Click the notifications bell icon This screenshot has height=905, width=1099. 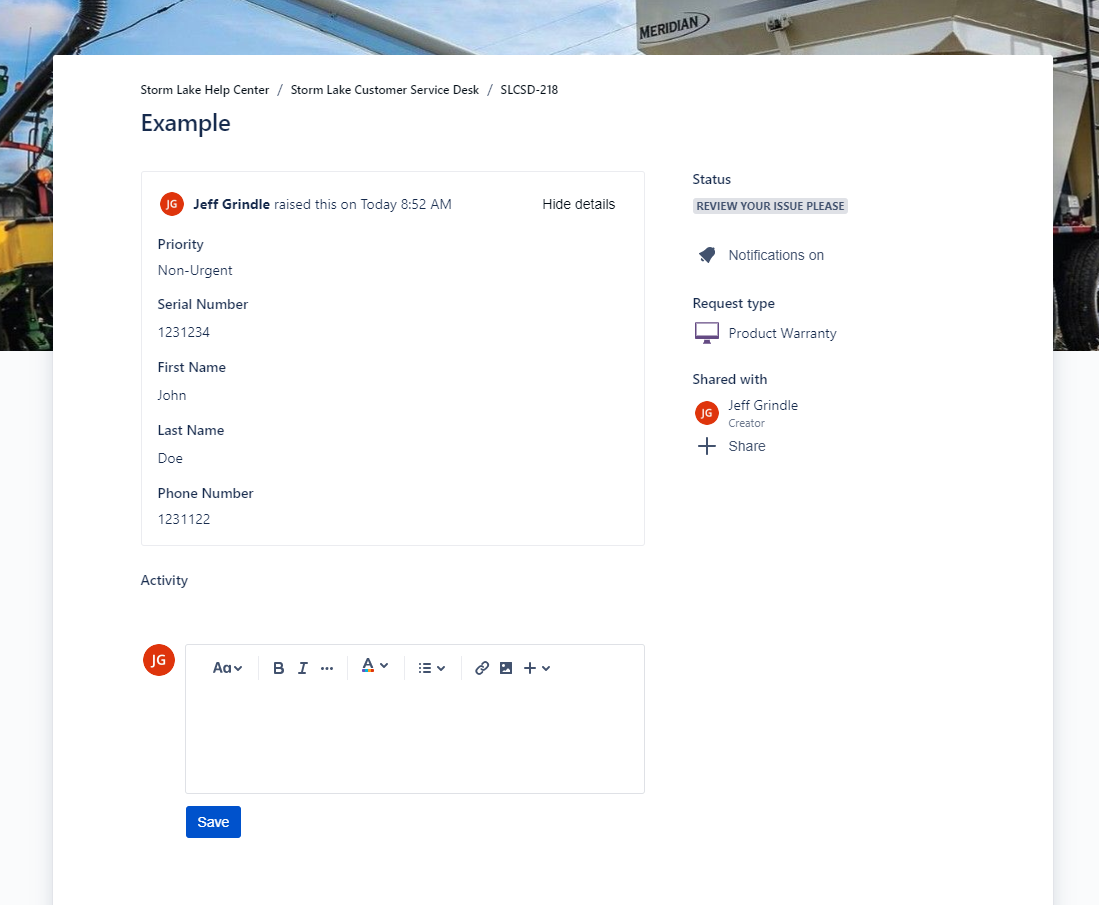[707, 255]
